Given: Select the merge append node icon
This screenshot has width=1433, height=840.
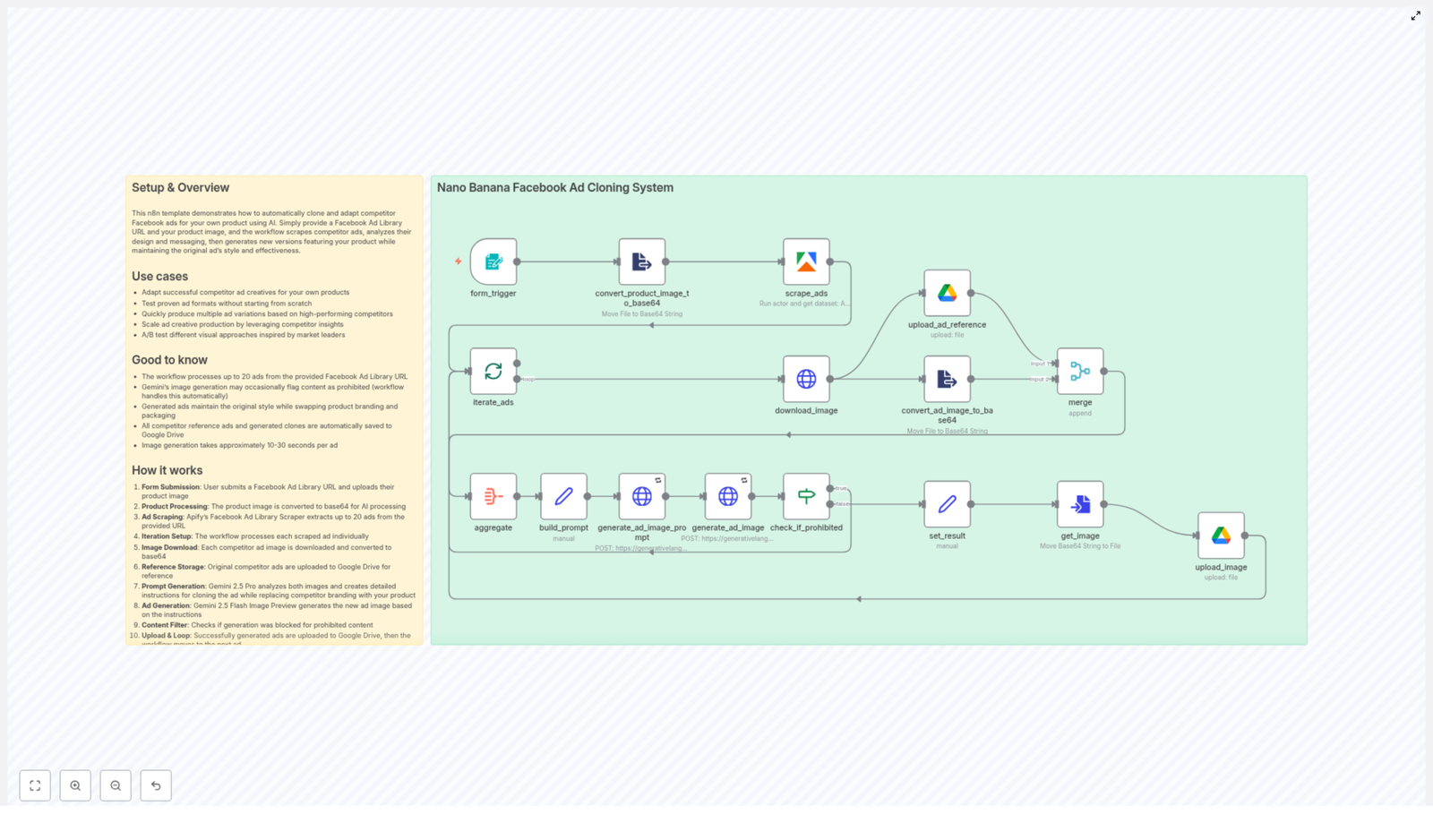Looking at the screenshot, I should click(1080, 370).
